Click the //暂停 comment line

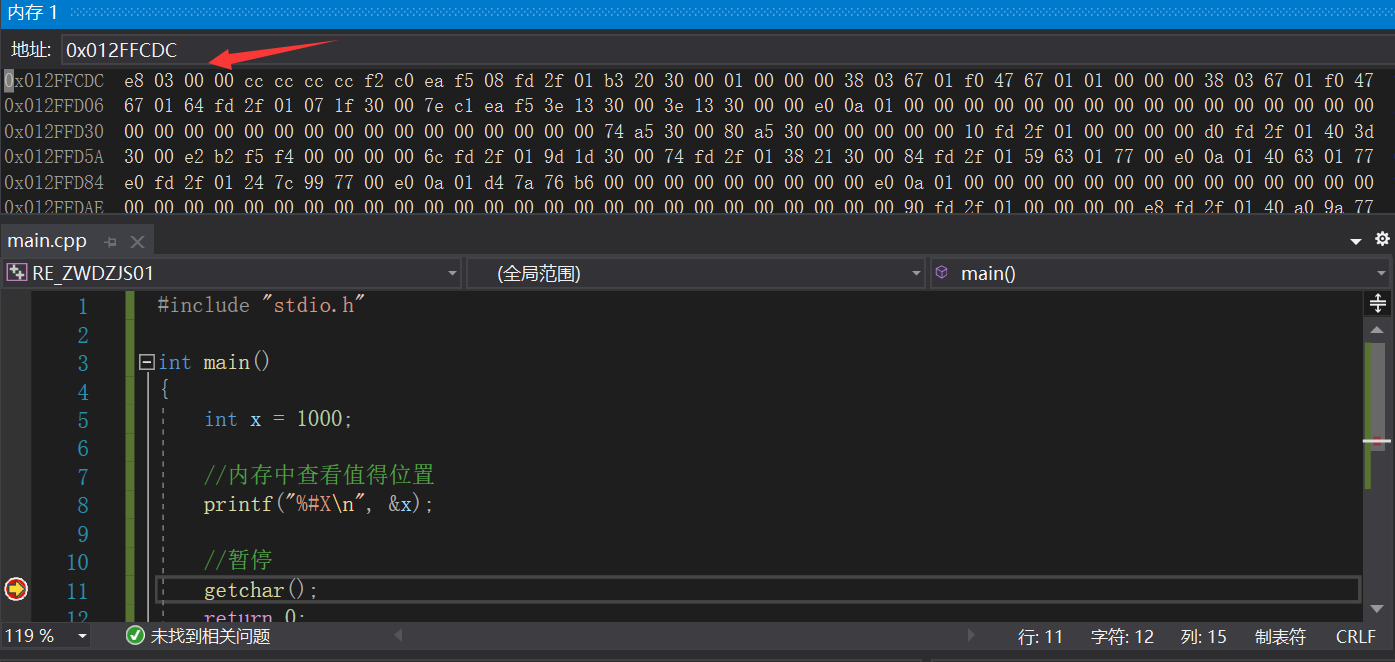pyautogui.click(x=238, y=560)
